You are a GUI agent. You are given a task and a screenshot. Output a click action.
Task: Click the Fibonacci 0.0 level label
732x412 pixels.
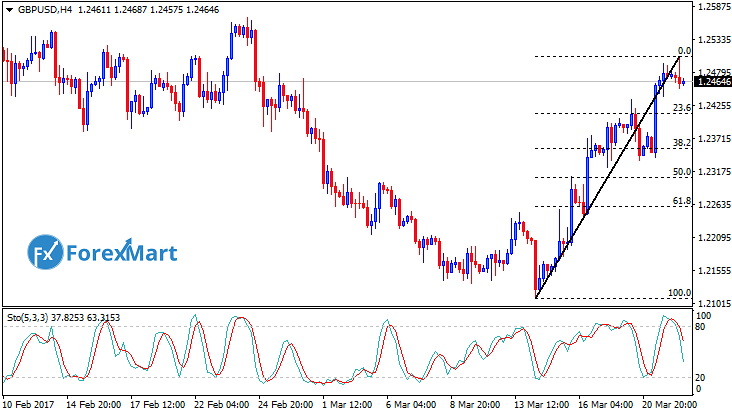[684, 50]
